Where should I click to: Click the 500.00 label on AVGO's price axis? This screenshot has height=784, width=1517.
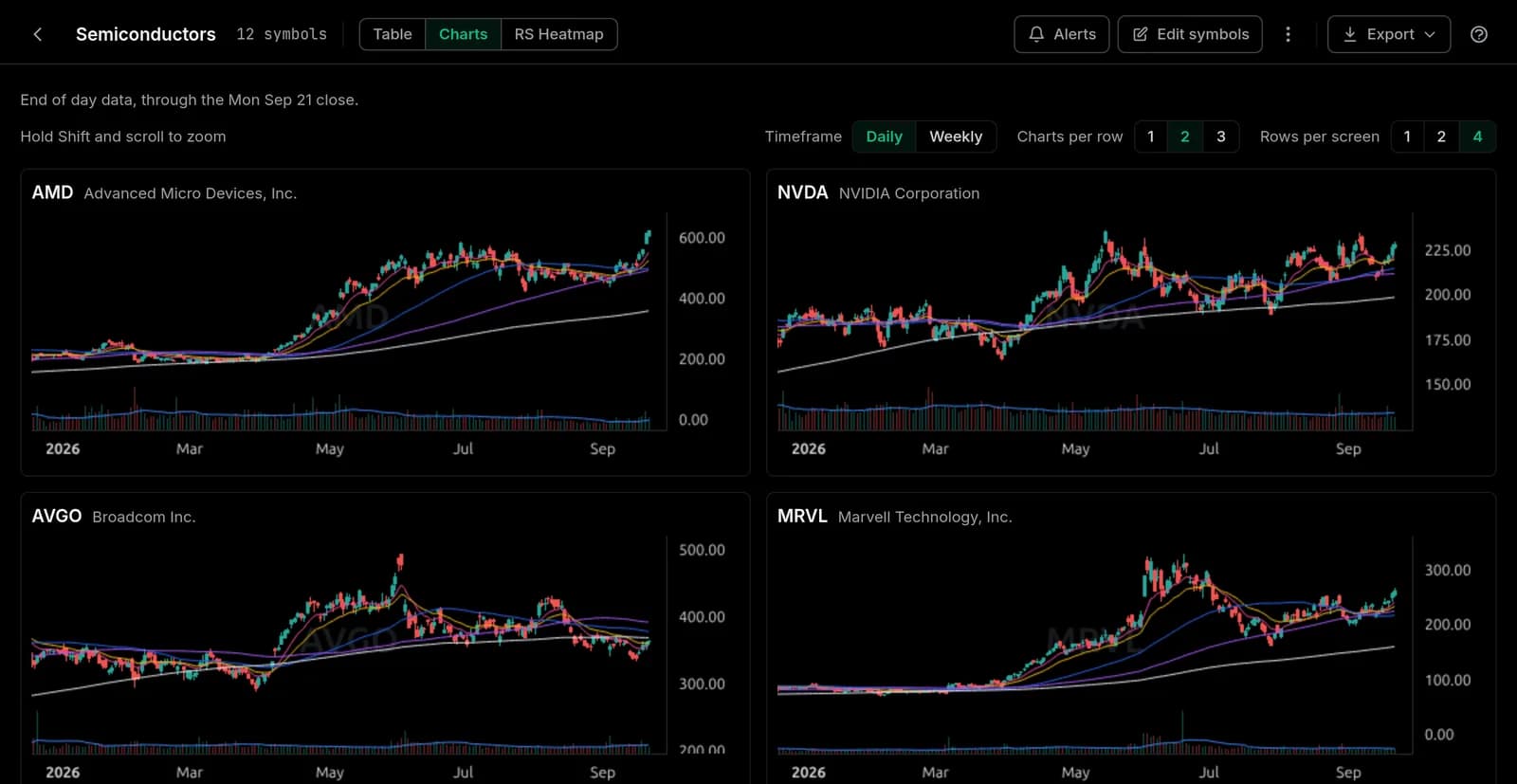point(702,550)
